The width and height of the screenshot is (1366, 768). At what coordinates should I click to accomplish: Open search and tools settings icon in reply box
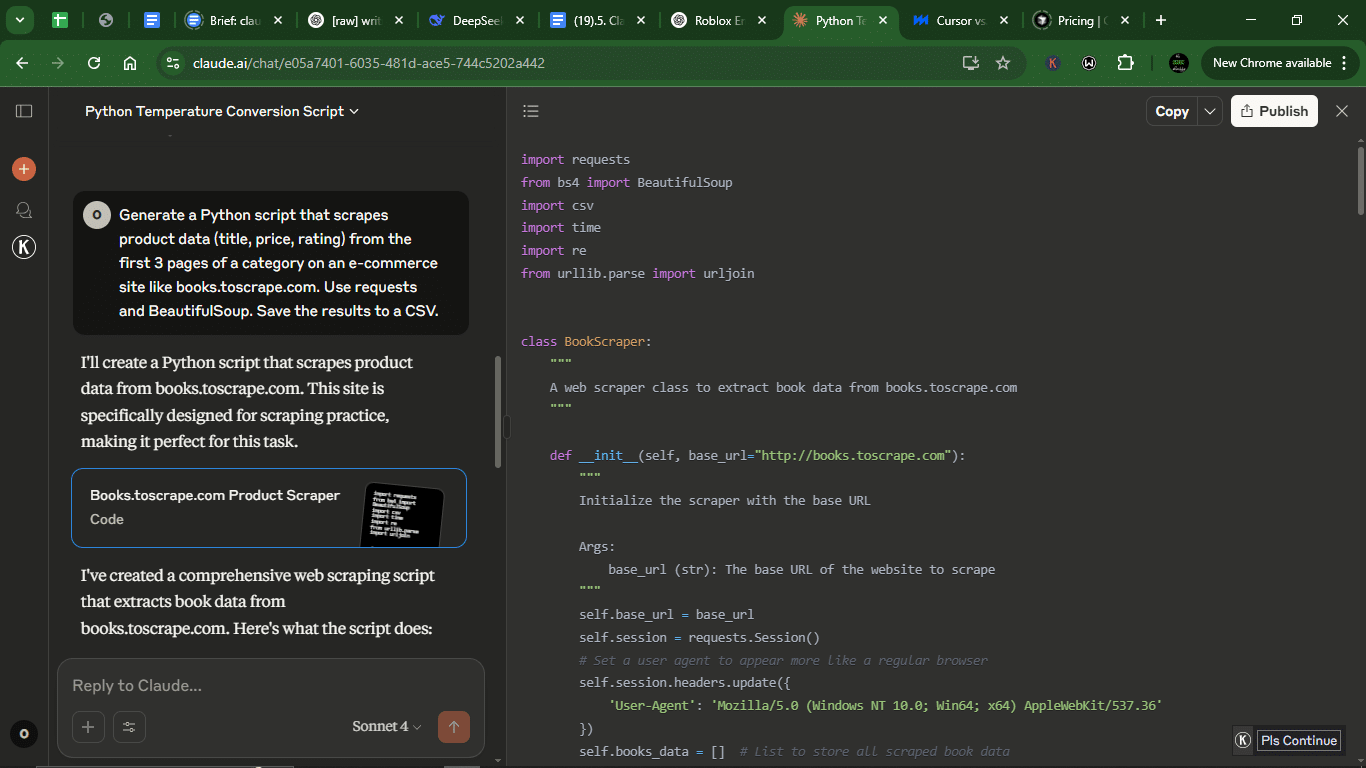pyautogui.click(x=129, y=727)
